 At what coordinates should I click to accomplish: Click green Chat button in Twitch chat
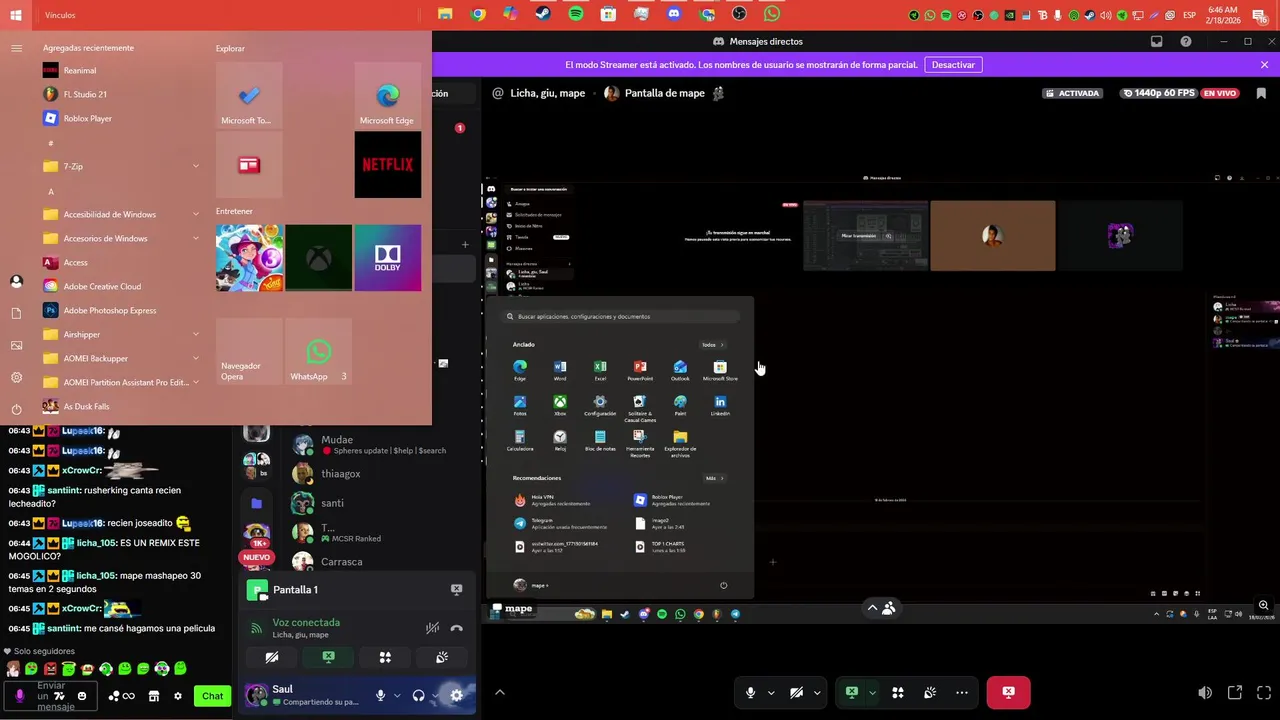pos(213,696)
